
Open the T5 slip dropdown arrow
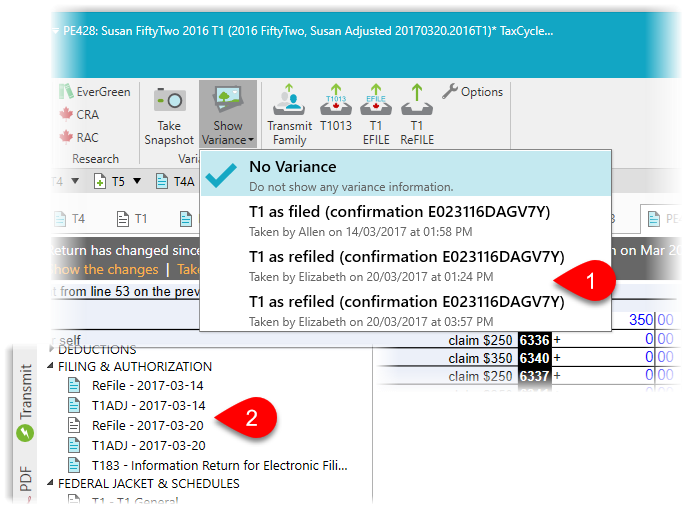137,181
